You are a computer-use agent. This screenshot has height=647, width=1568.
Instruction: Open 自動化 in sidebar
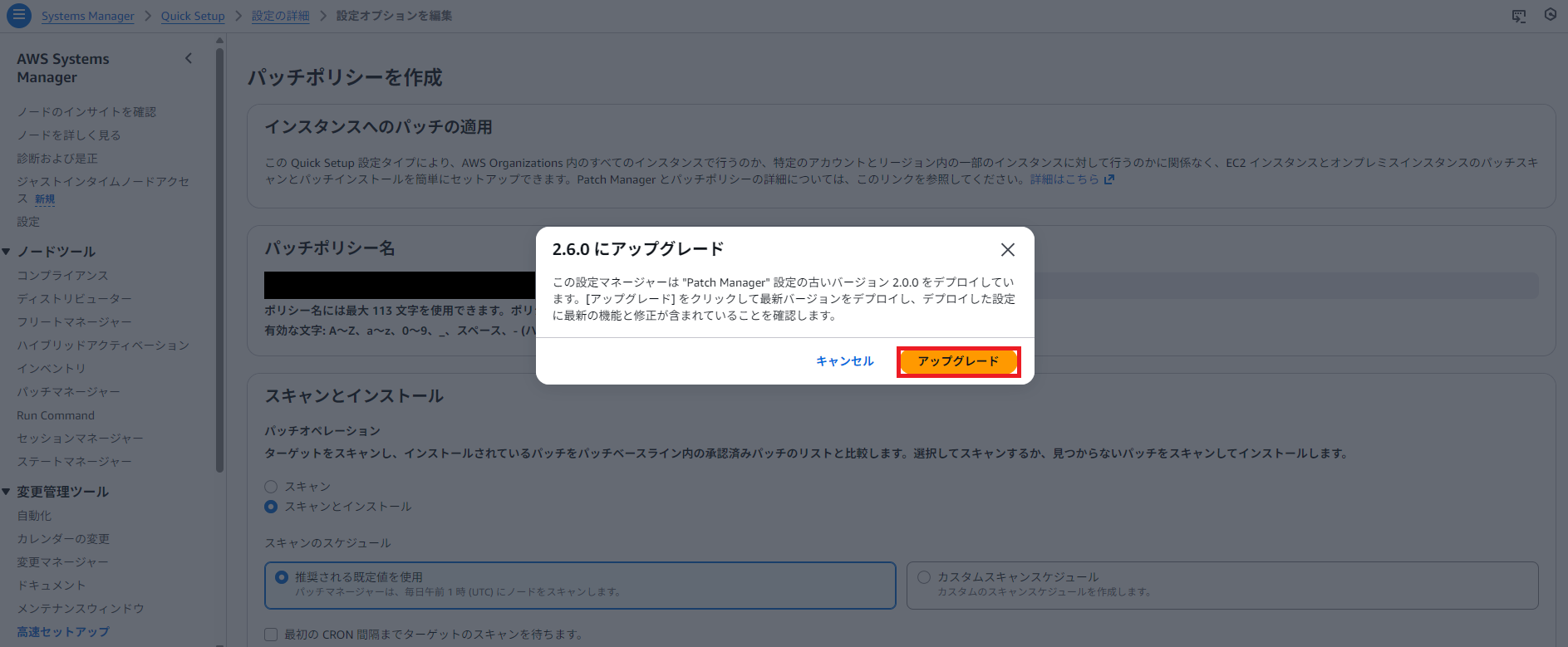pyautogui.click(x=34, y=516)
